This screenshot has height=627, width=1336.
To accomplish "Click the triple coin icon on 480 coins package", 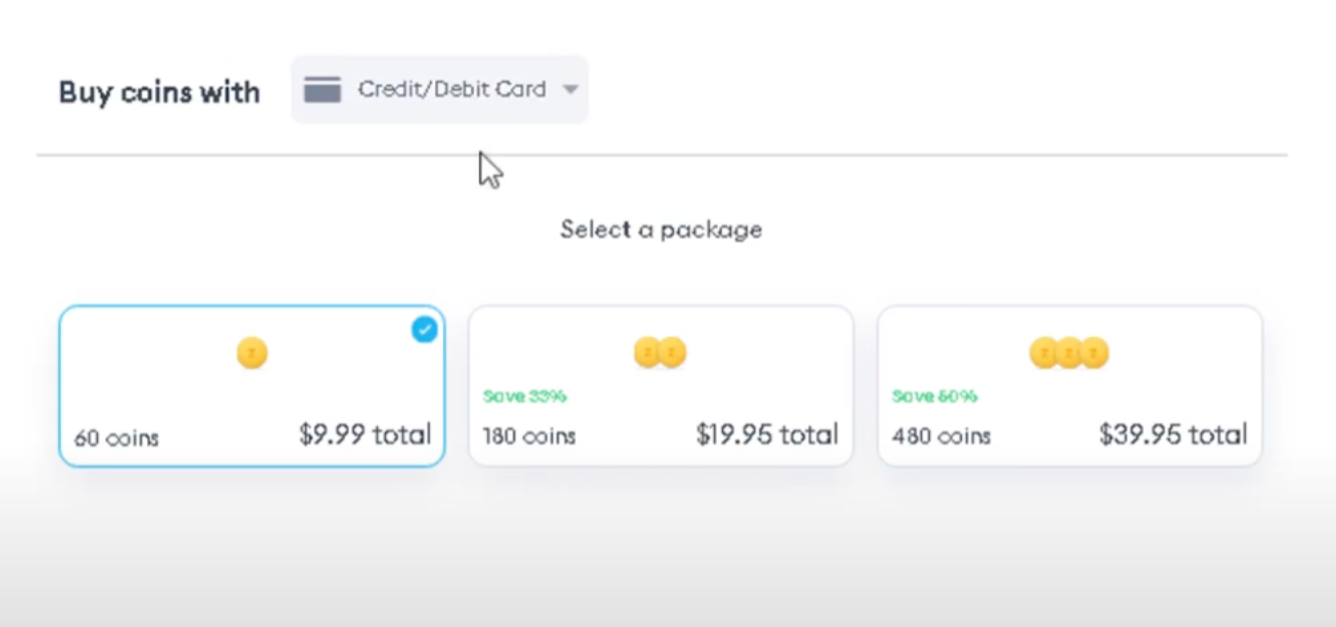I will [1069, 352].
